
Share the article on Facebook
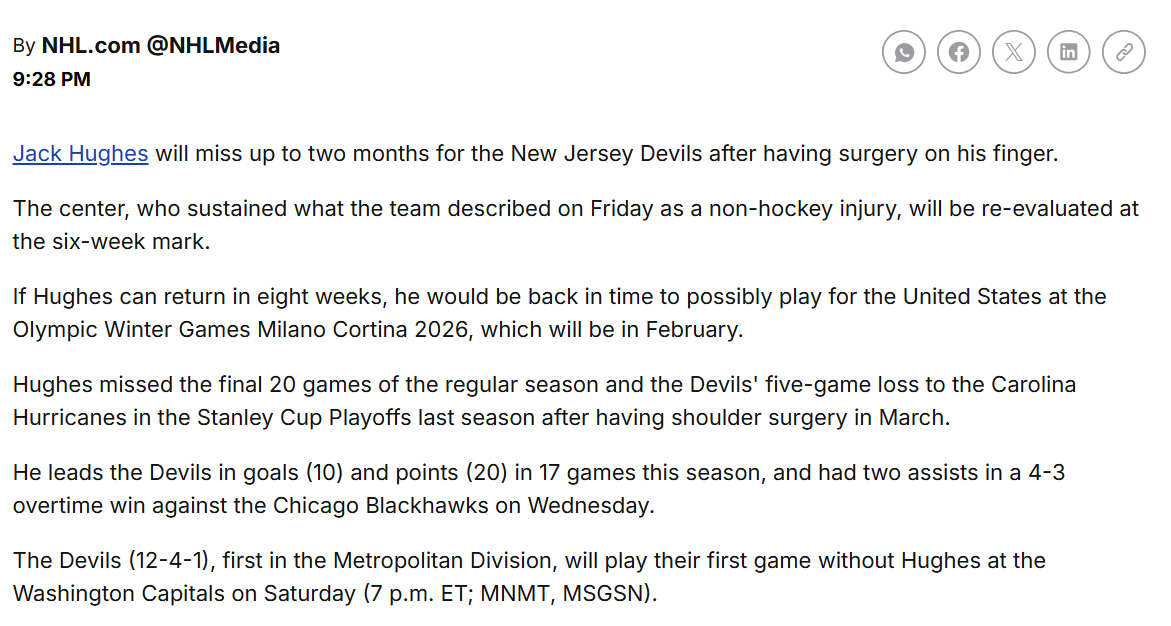pos(959,52)
